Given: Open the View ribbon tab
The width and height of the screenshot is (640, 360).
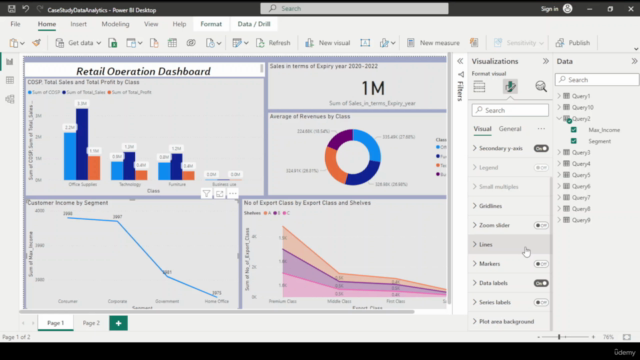Looking at the screenshot, I should [151, 24].
